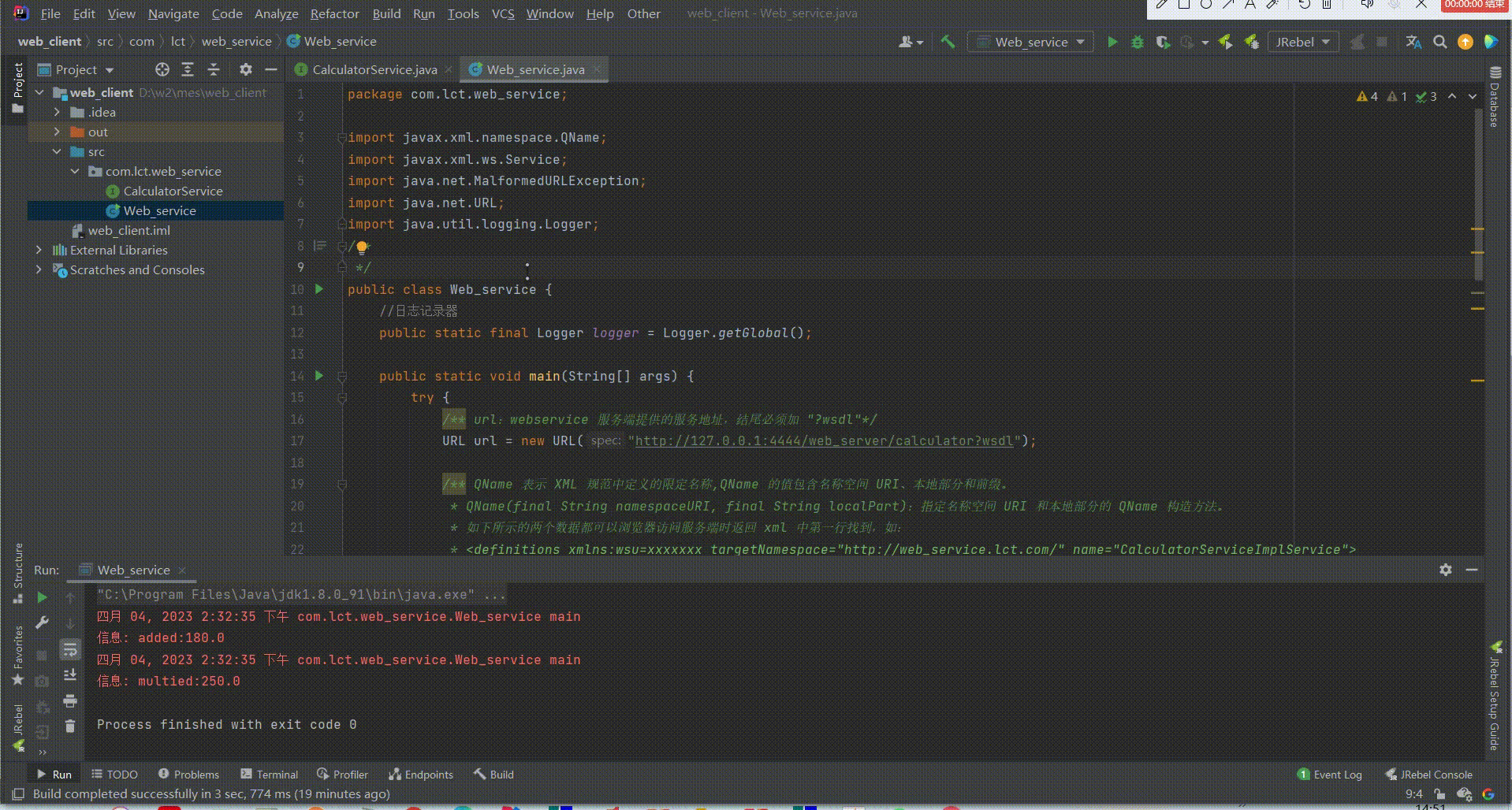Run with JRebel rocket icon
This screenshot has width=1512, height=810.
pos(1225,42)
